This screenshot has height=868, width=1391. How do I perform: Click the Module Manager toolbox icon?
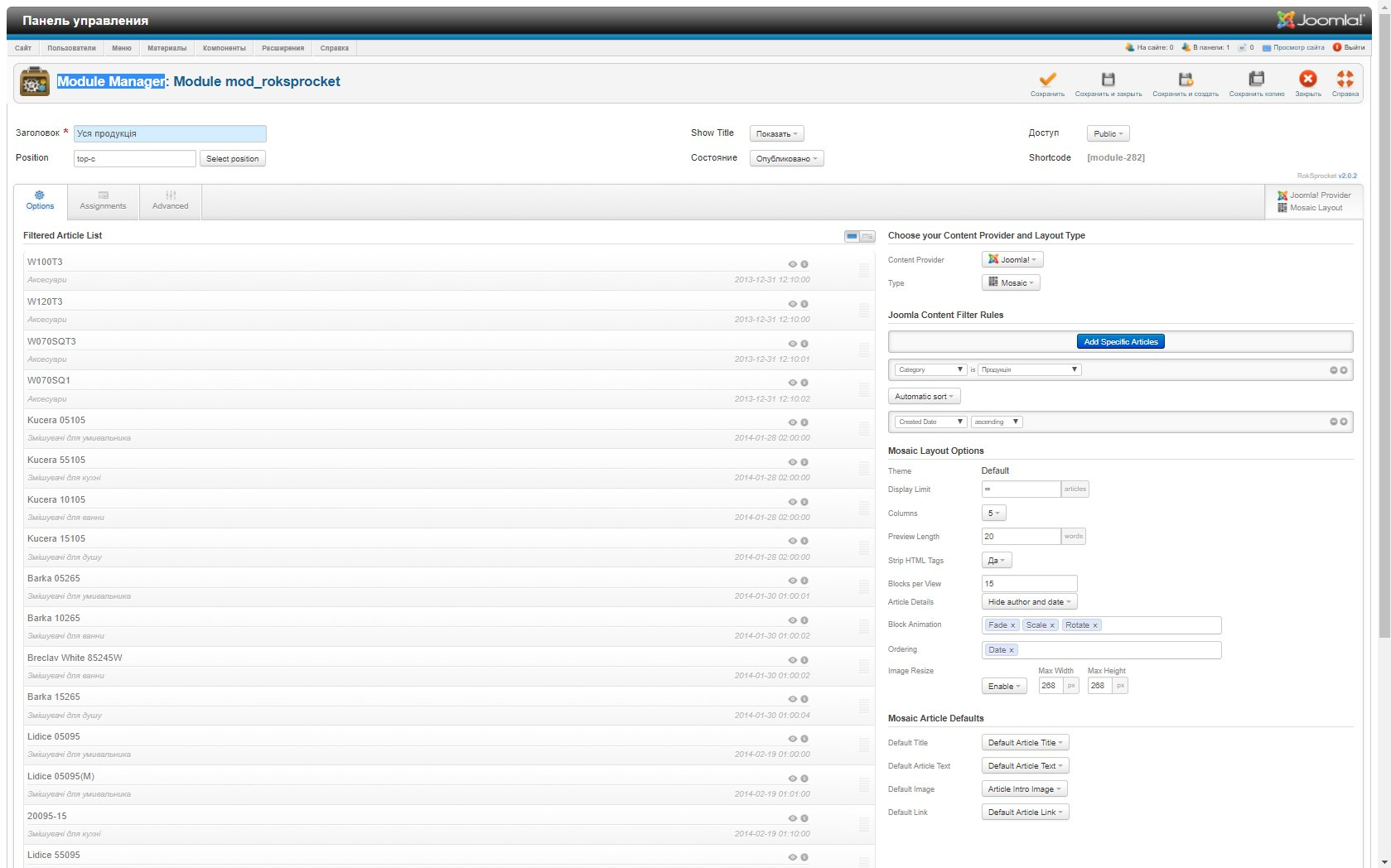click(x=35, y=81)
